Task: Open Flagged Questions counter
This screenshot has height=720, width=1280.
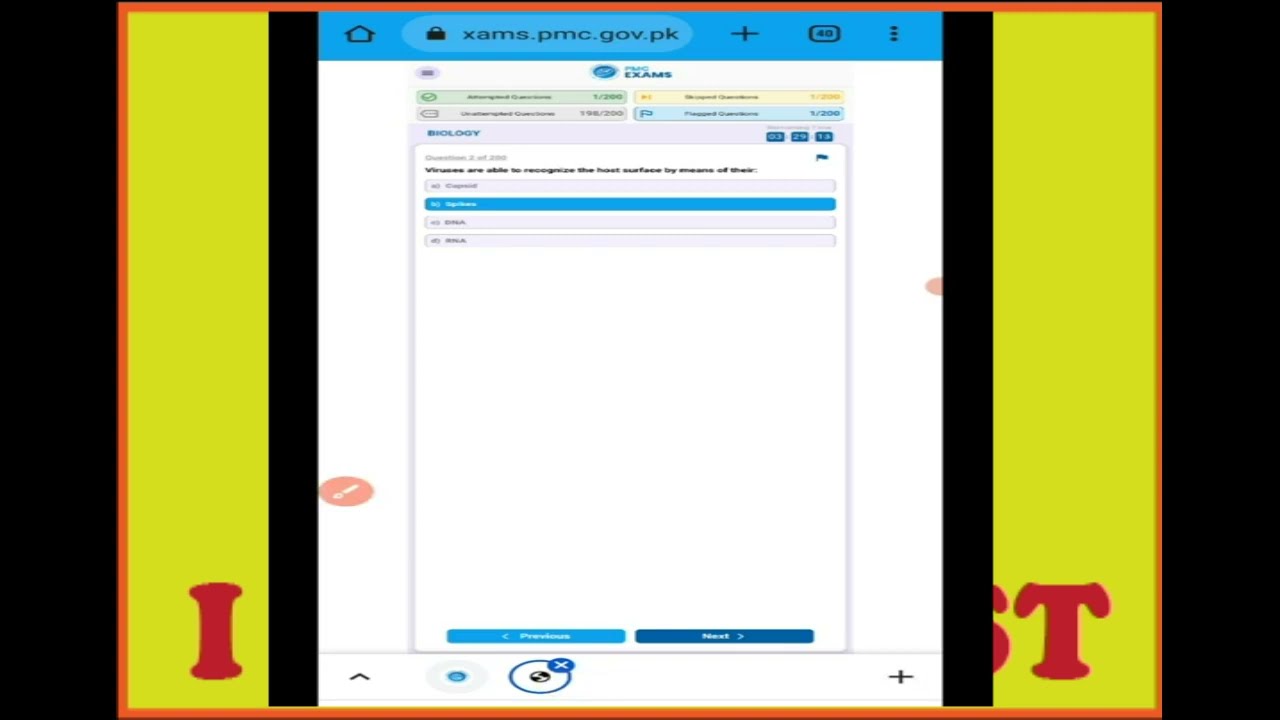Action: click(739, 114)
